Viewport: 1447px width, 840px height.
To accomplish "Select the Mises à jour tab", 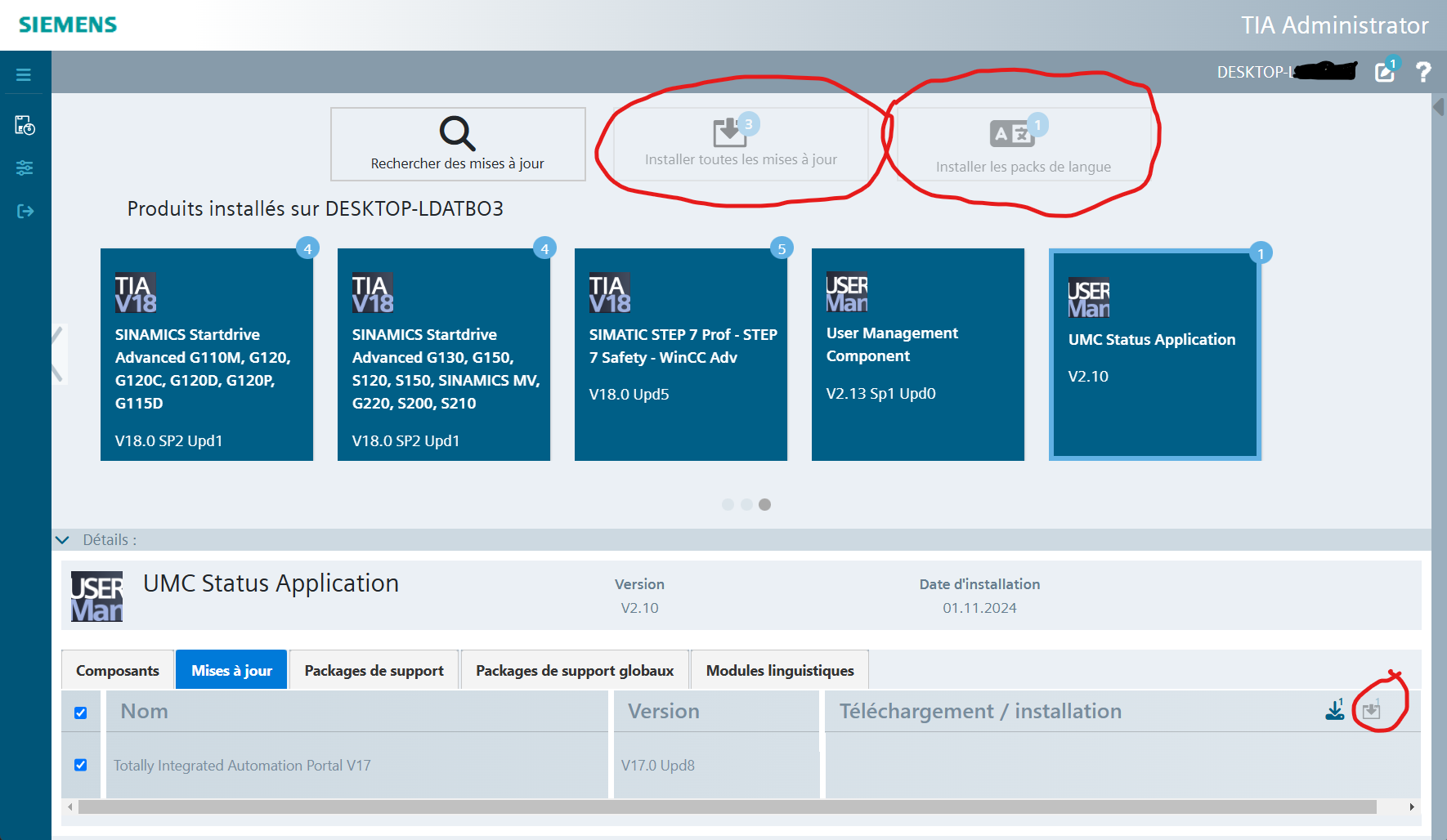I will coord(231,670).
